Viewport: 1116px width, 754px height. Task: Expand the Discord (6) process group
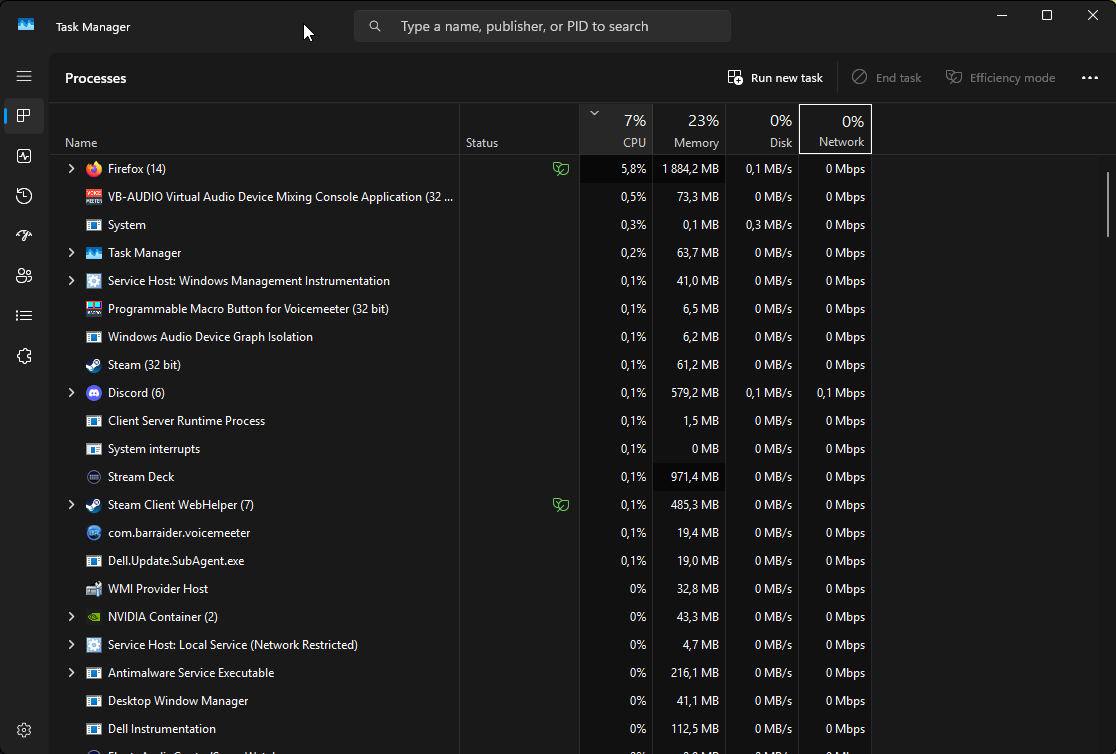(x=71, y=393)
